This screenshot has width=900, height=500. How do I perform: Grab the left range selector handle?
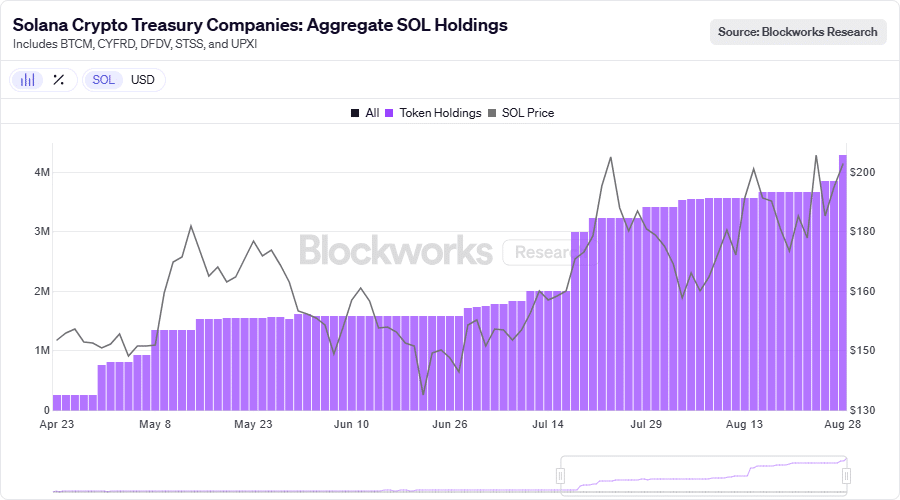561,476
